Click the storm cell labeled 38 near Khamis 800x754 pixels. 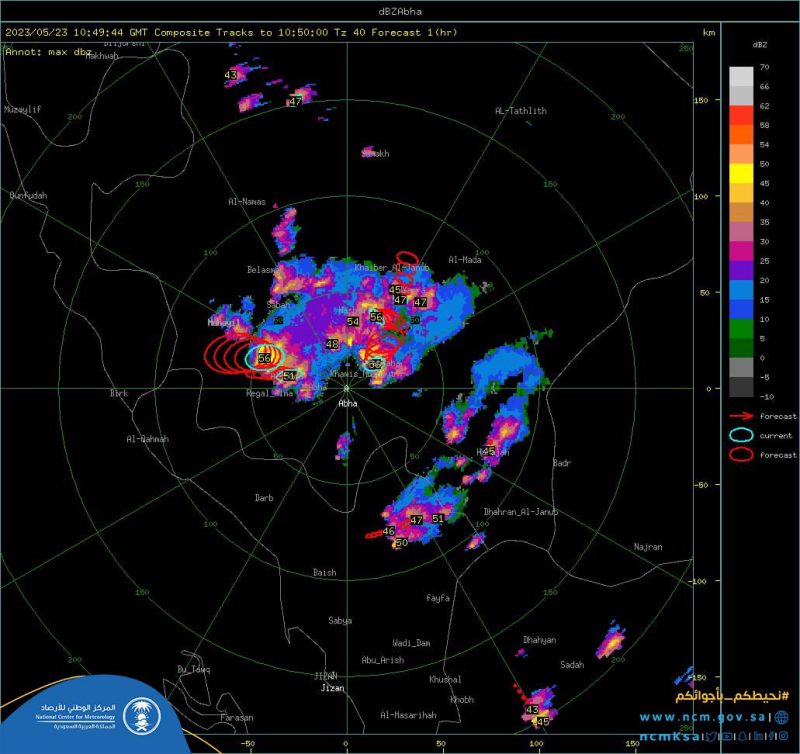pos(376,364)
